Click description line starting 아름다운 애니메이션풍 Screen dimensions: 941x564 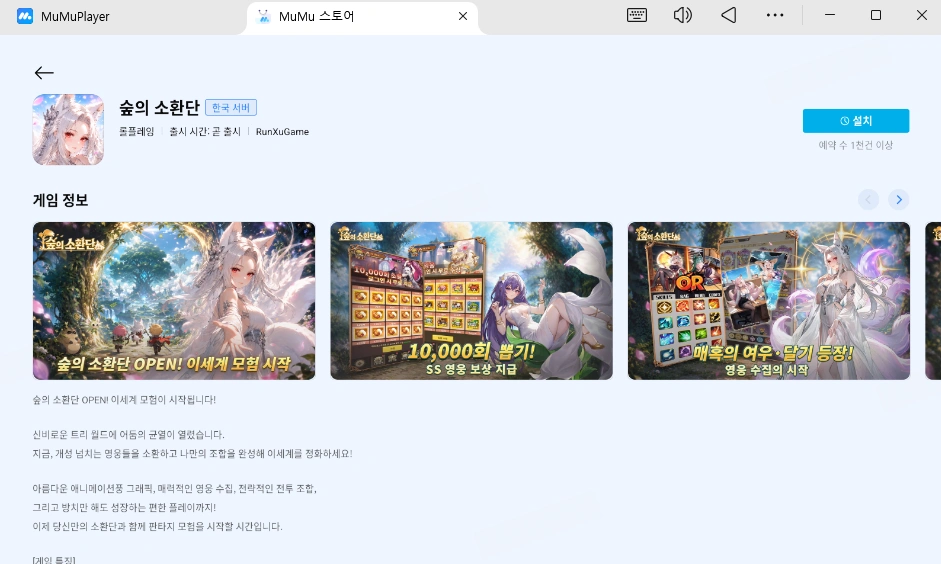click(175, 488)
